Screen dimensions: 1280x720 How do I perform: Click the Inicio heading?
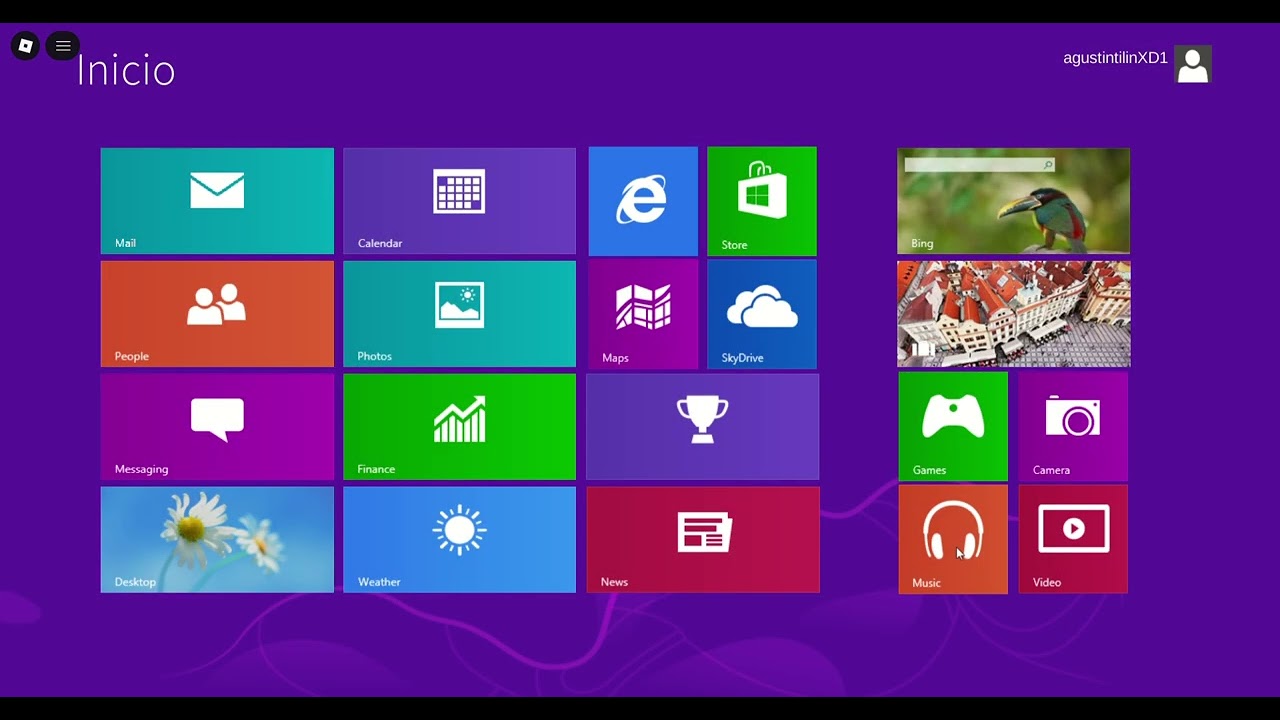126,71
